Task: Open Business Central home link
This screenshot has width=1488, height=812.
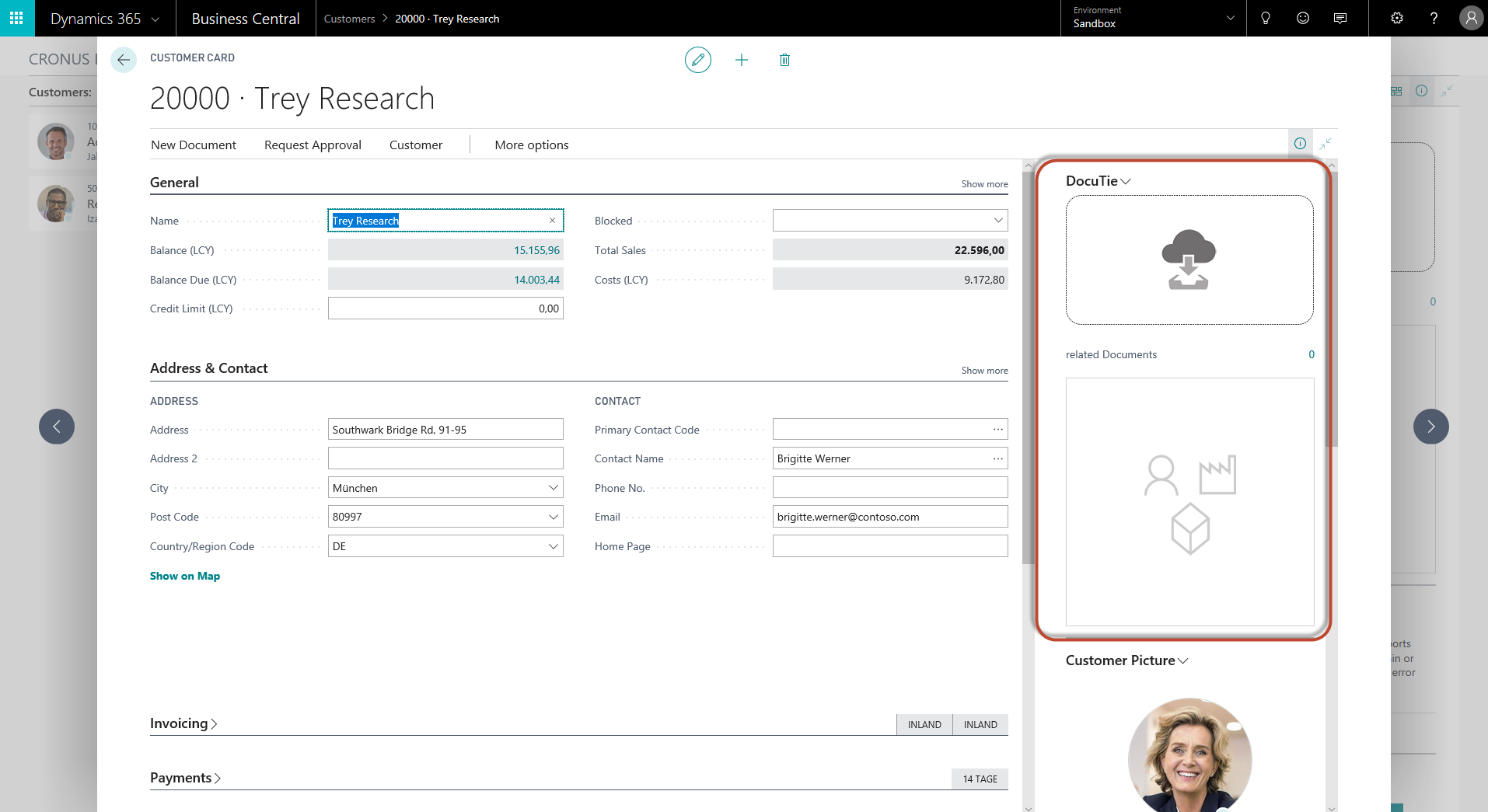Action: click(246, 19)
